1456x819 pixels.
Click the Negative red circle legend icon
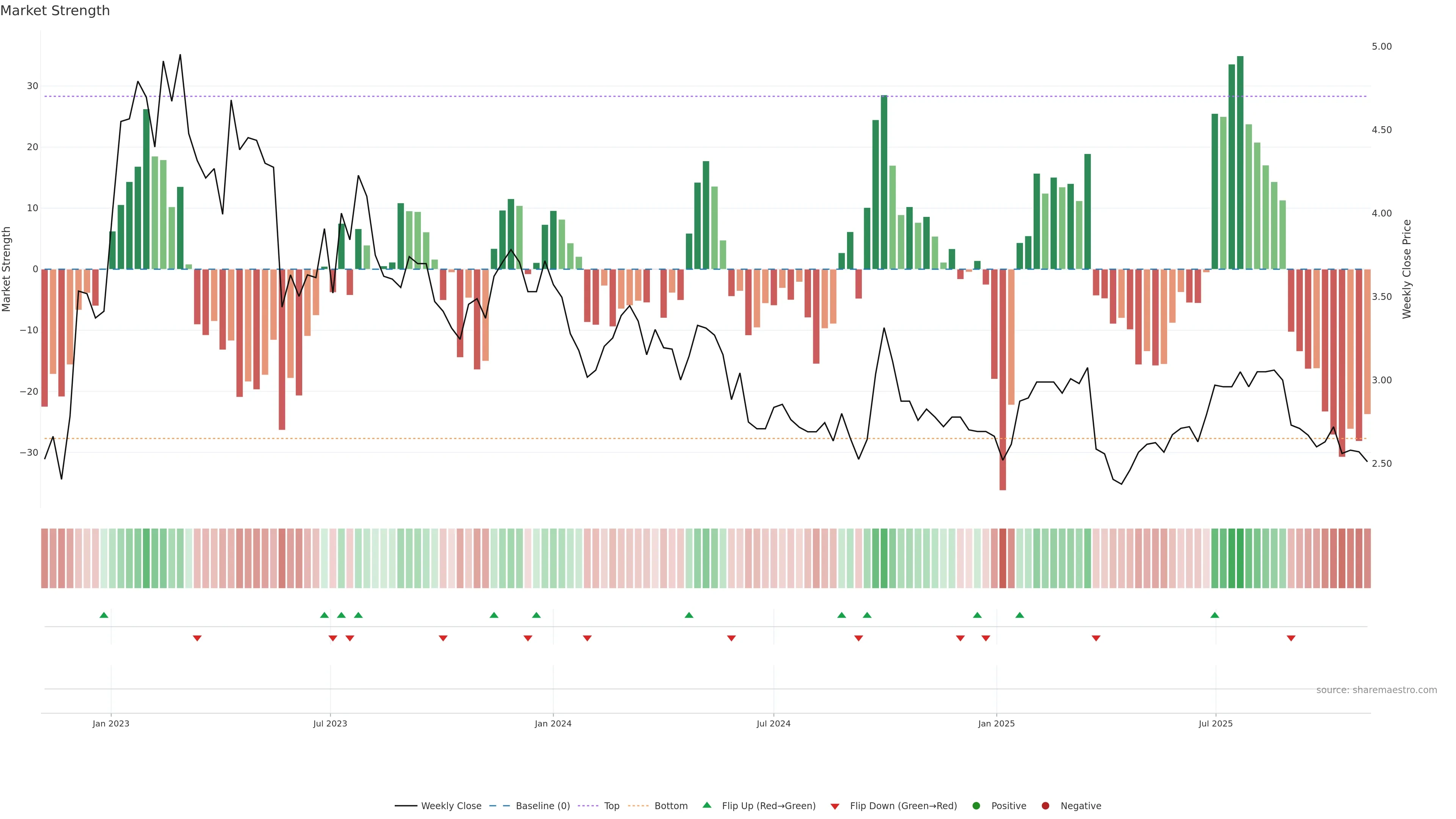click(x=1045, y=805)
